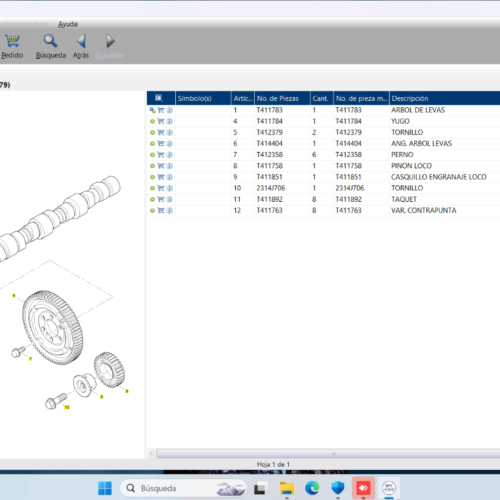Screen dimensions: 500x500
Task: Click status icon of ARBOL DE LEVAS row
Action: click(x=152, y=110)
